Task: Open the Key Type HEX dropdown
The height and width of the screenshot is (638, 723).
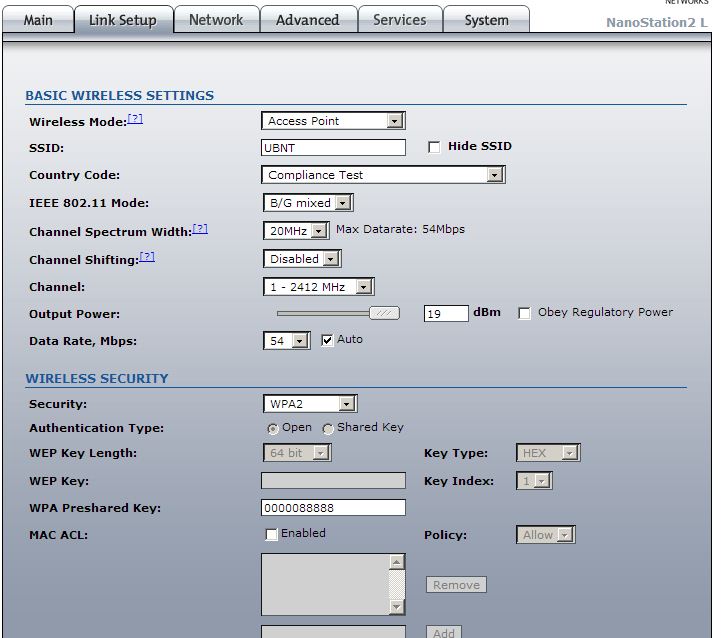Action: [548, 453]
